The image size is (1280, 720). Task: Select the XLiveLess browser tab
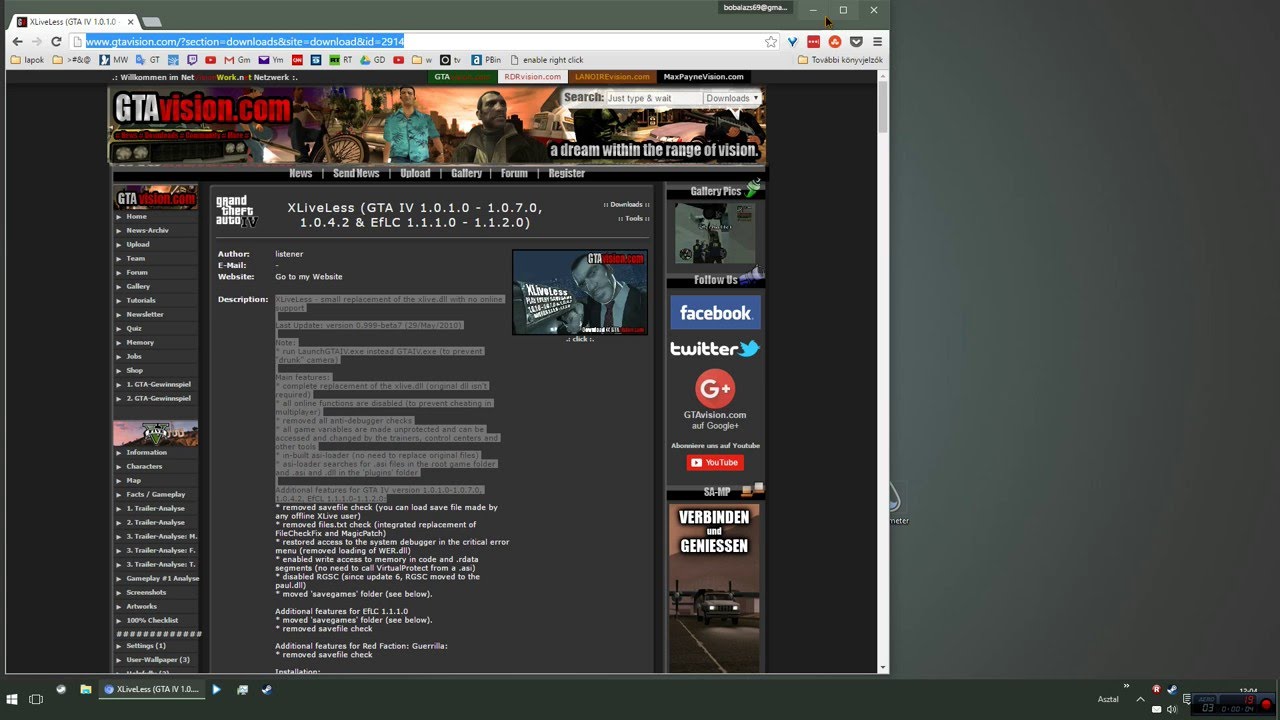point(72,21)
